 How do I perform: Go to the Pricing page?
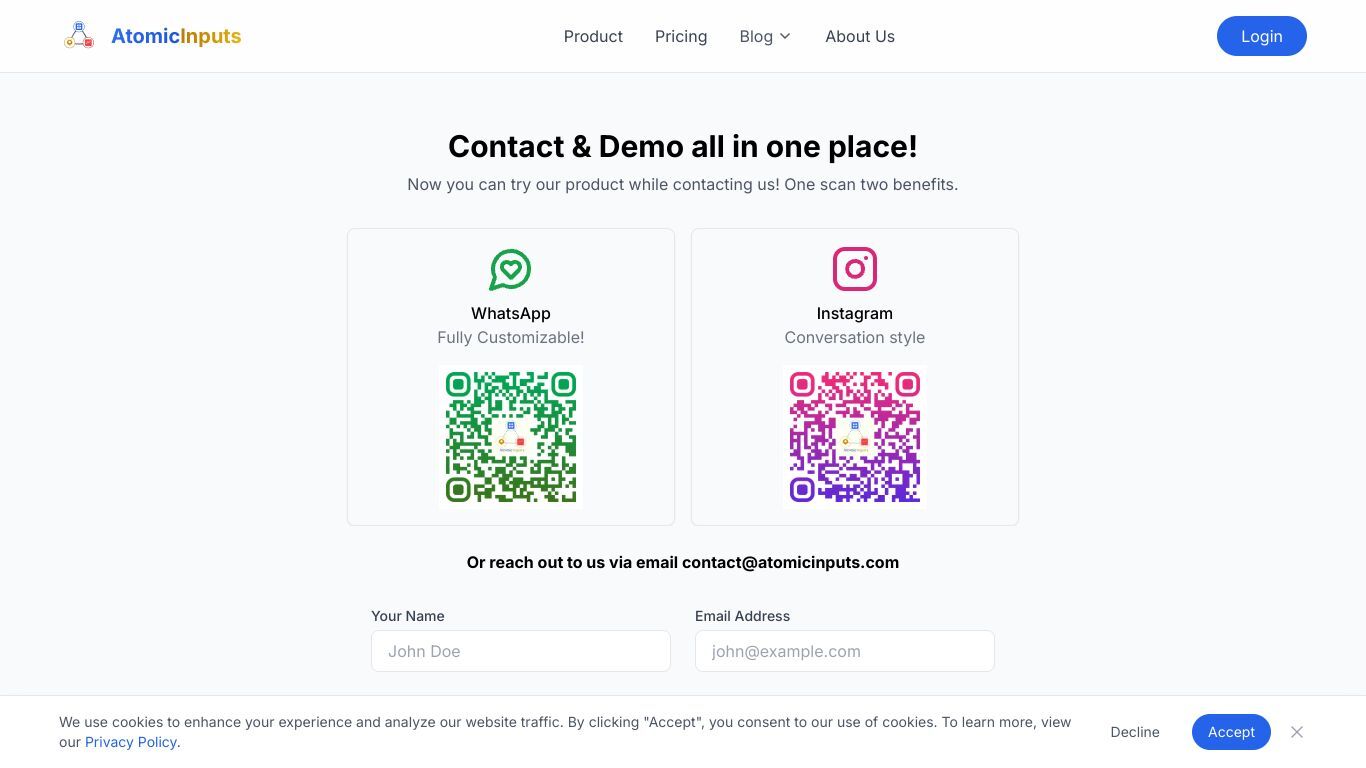pyautogui.click(x=681, y=36)
